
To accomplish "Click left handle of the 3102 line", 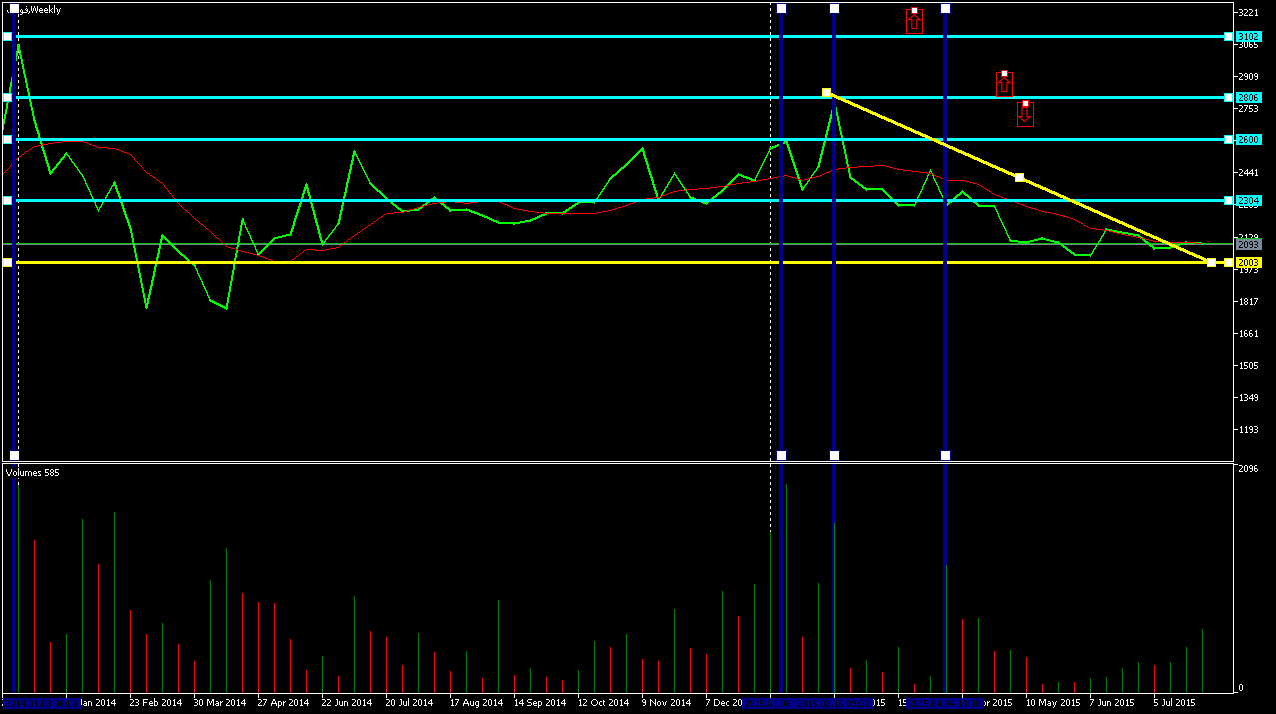I will (x=8, y=37).
